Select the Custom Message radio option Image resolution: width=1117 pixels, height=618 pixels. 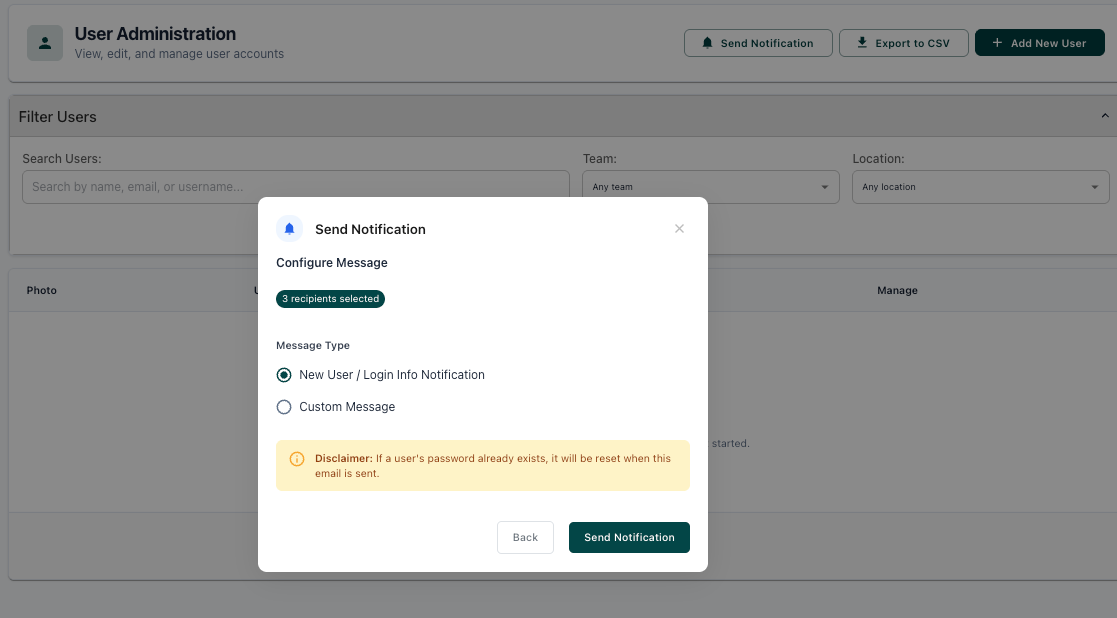coord(284,407)
